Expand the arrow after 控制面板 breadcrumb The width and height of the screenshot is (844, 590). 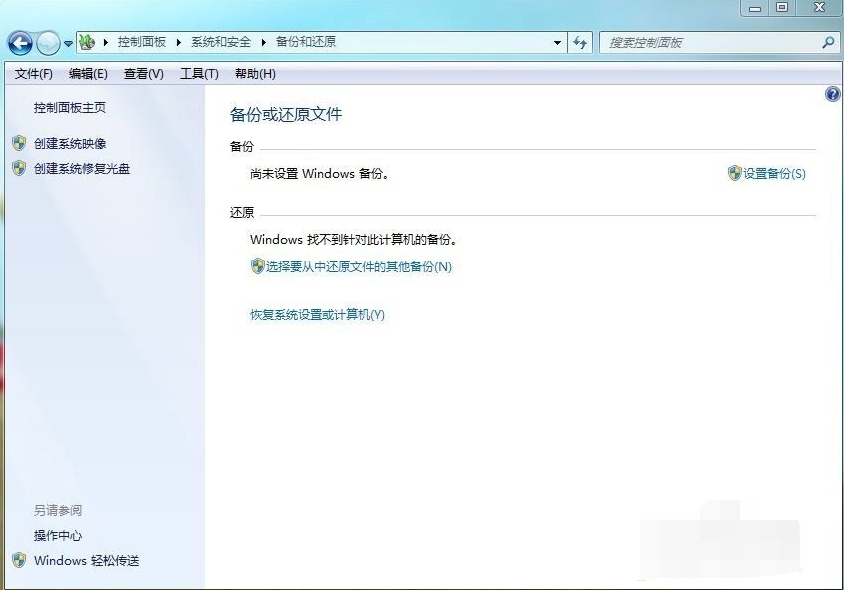[x=179, y=42]
